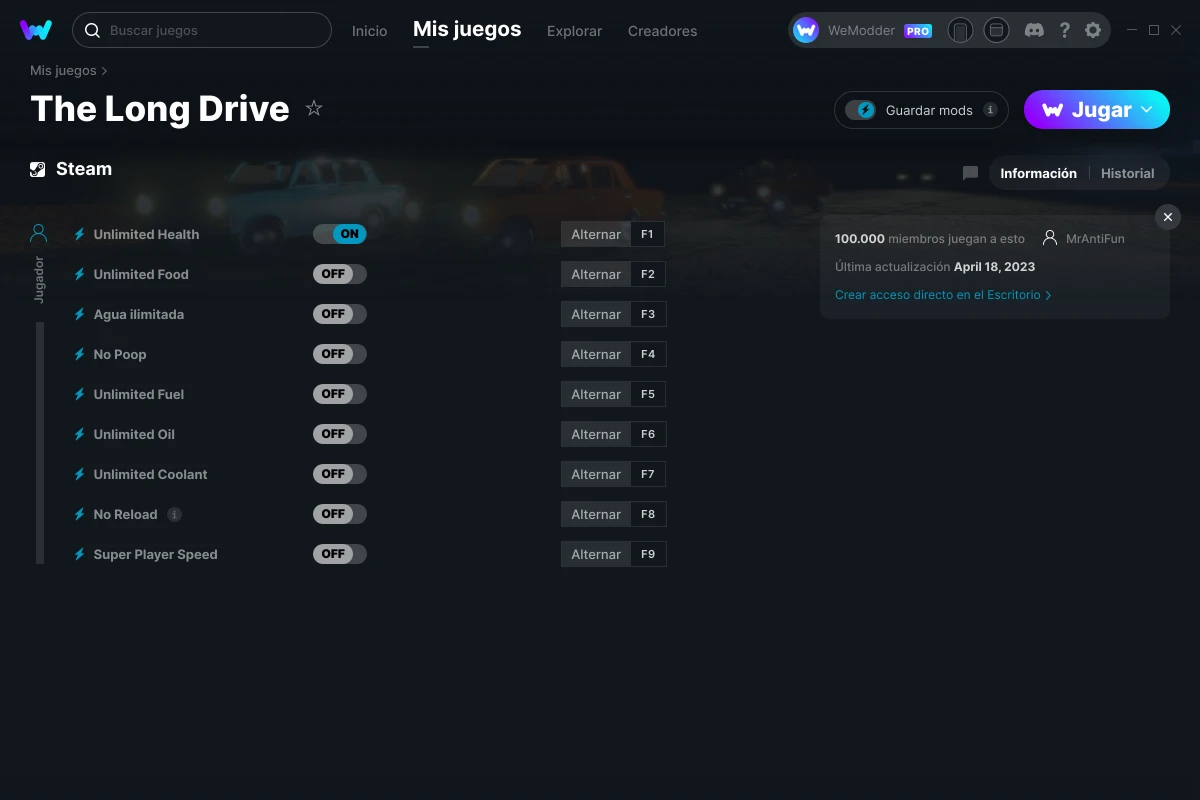Image resolution: width=1200 pixels, height=800 pixels.
Task: Click Alternar button for Unlimited Oil
Action: (596, 434)
